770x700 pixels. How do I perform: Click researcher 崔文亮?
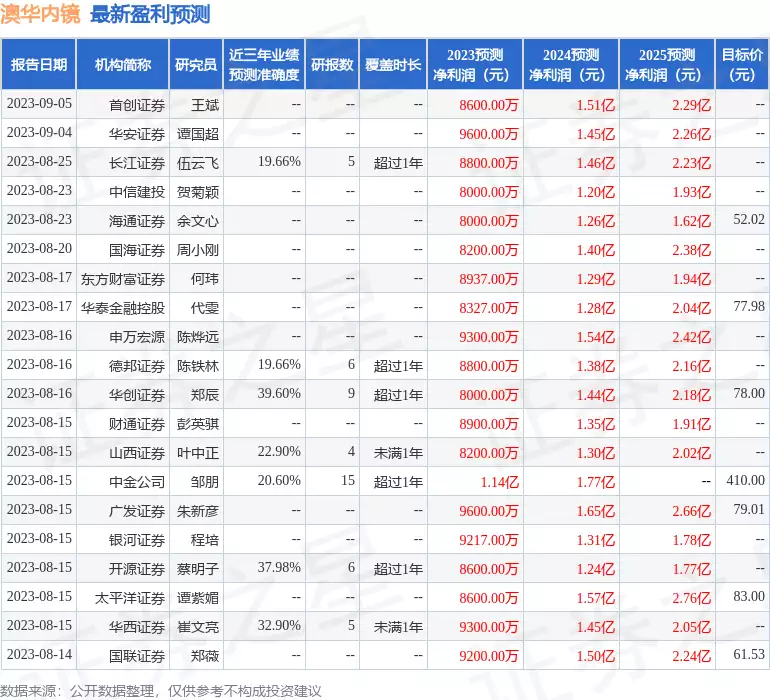pos(198,627)
